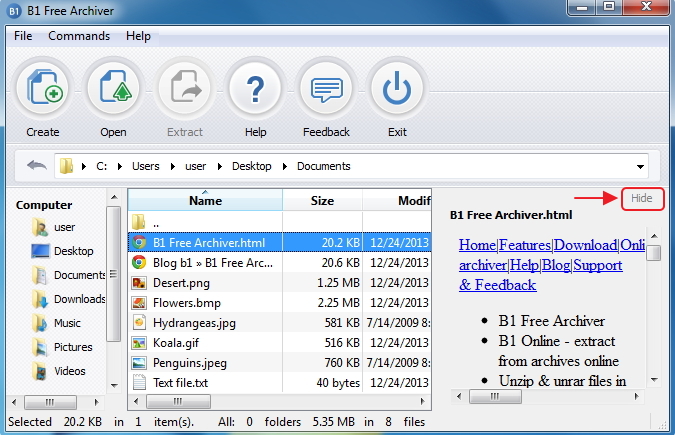Click the Penguins.jpeg file icon
This screenshot has height=435, width=675.
click(139, 363)
